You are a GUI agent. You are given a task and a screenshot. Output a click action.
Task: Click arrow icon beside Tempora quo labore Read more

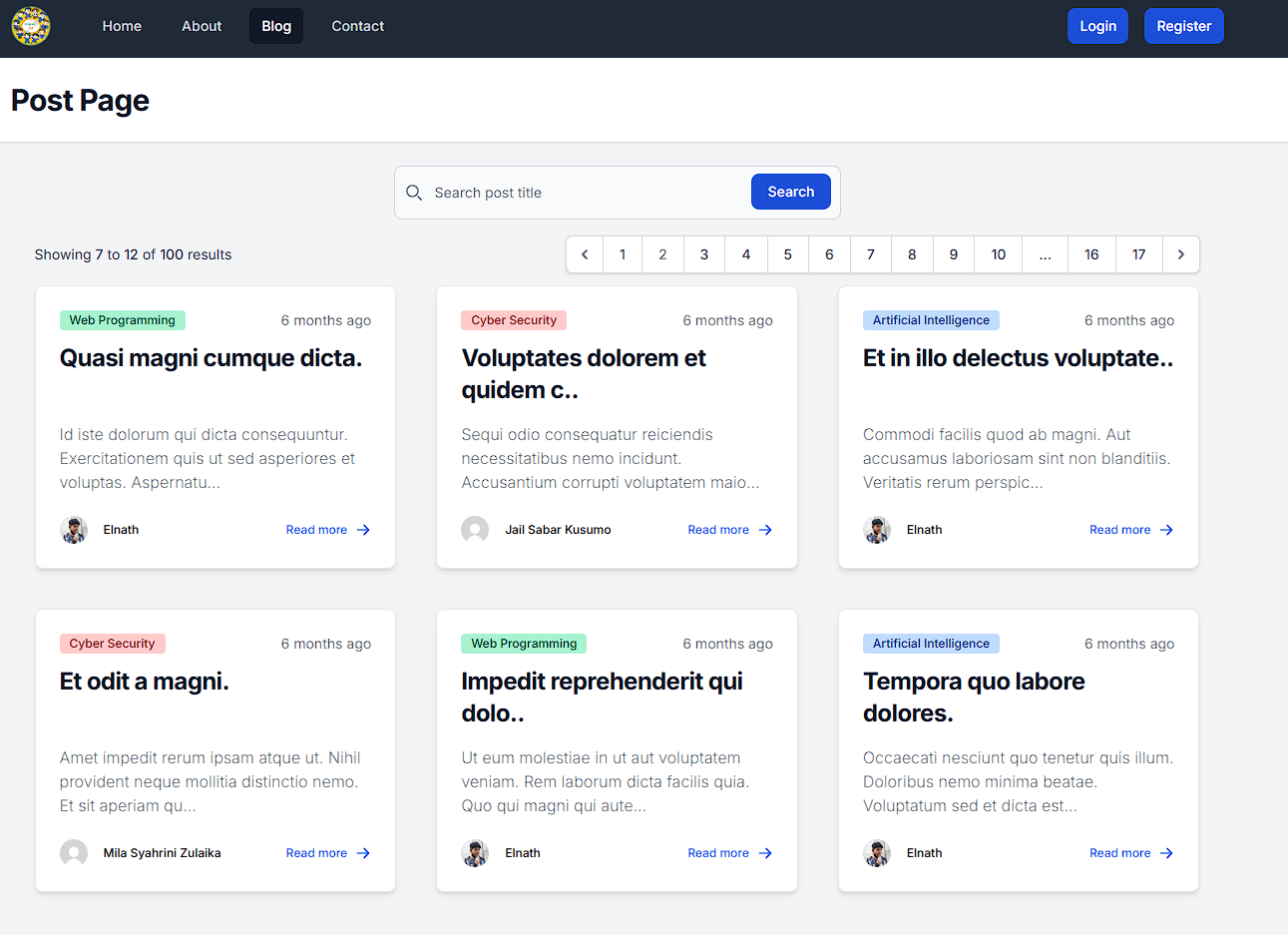1166,853
